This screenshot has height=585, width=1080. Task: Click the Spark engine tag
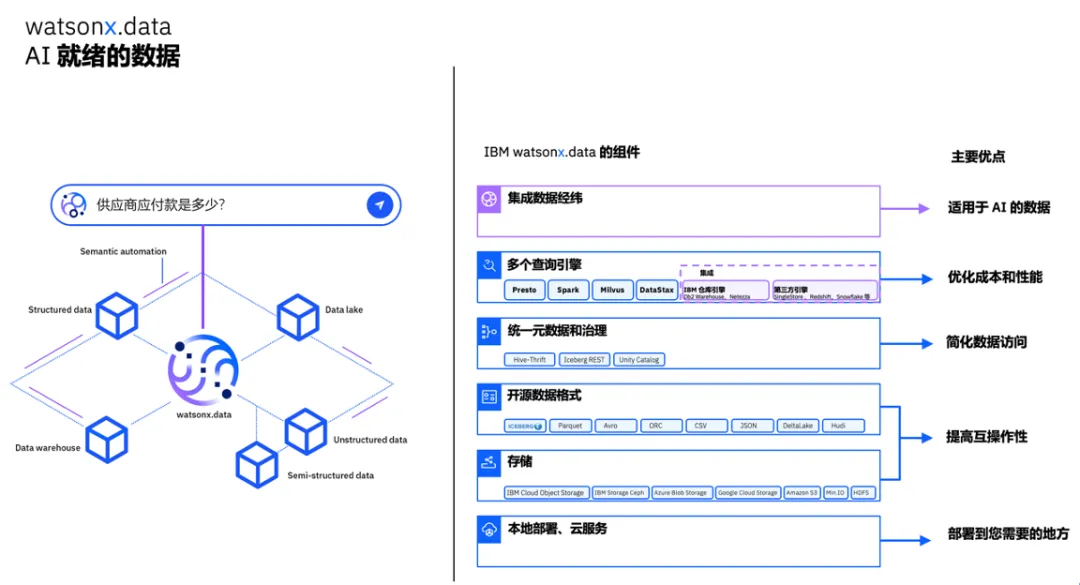[x=568, y=290]
